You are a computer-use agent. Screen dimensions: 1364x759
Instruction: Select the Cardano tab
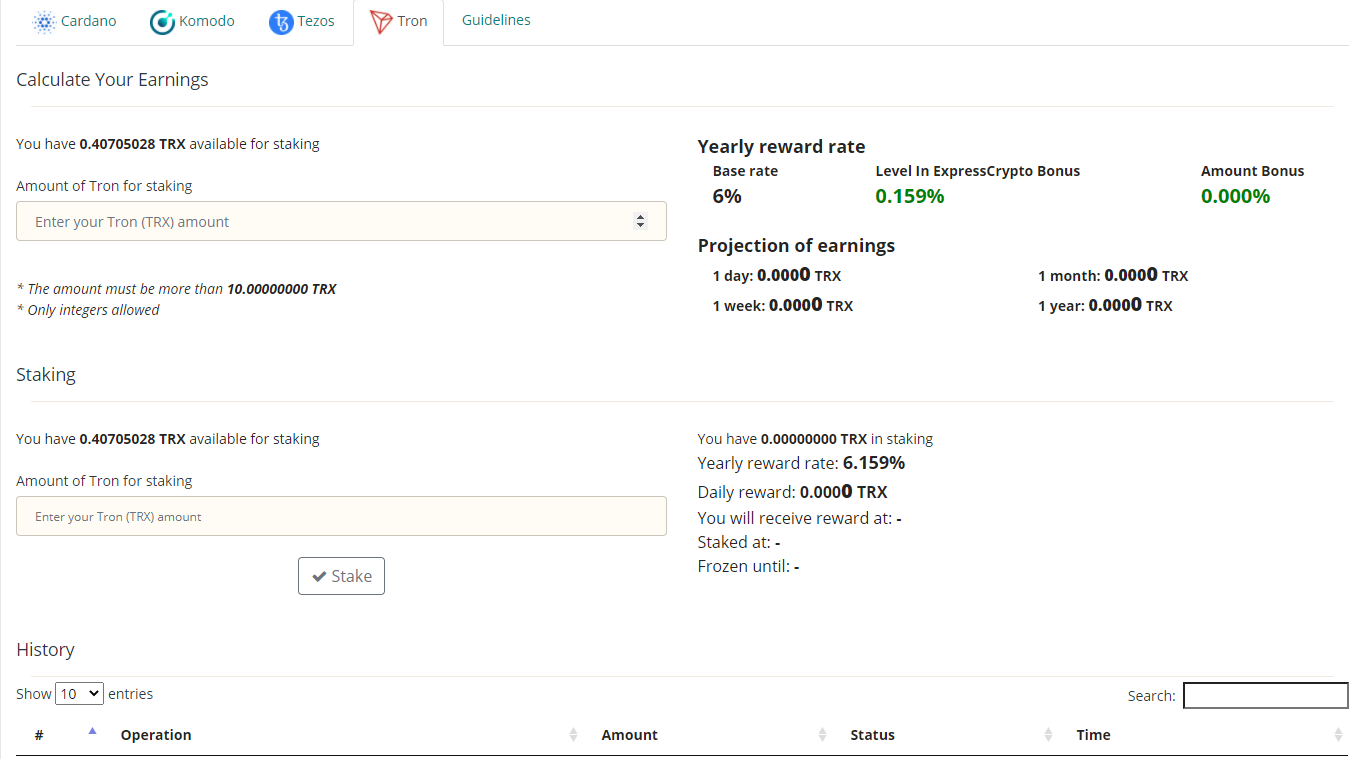point(74,21)
